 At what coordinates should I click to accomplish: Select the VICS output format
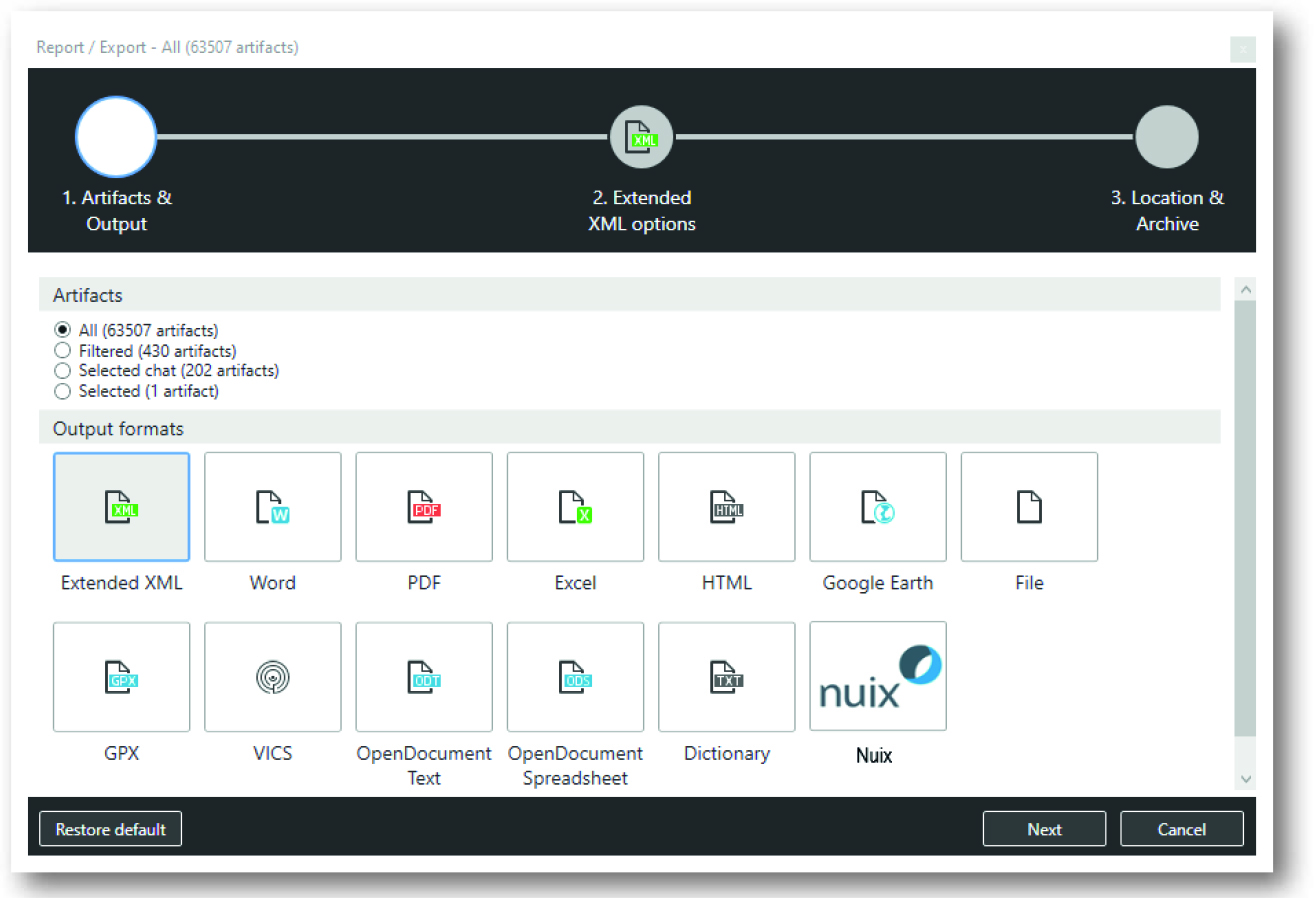coord(272,676)
